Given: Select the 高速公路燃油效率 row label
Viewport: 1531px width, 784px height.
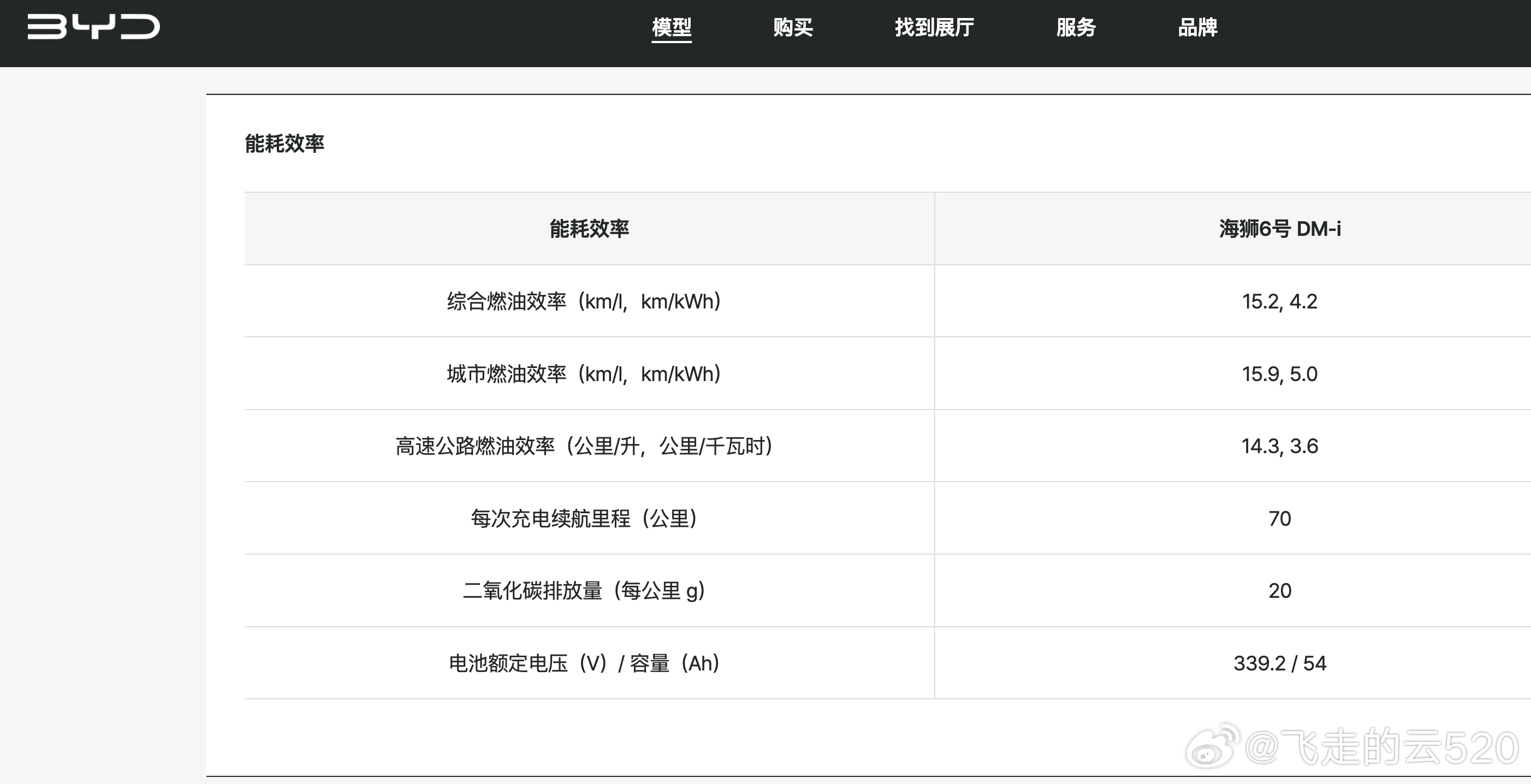Looking at the screenshot, I should coord(584,446).
